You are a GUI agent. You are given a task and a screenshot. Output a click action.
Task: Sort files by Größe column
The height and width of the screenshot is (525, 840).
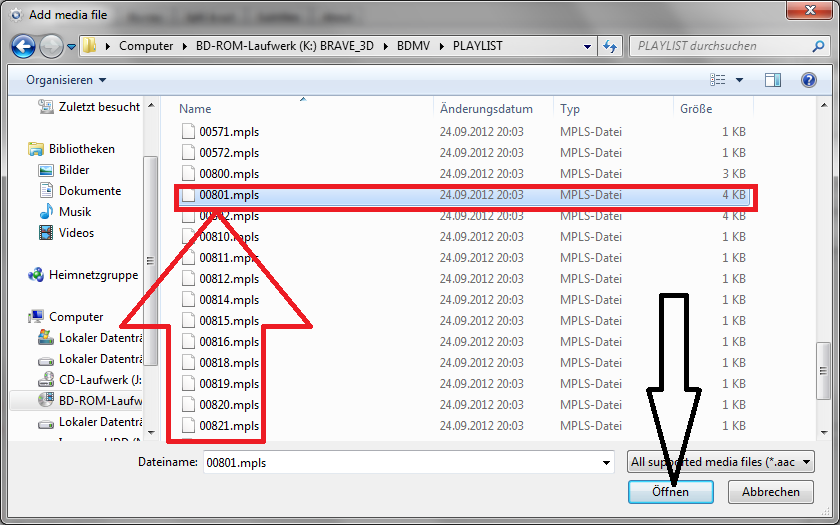pos(696,109)
